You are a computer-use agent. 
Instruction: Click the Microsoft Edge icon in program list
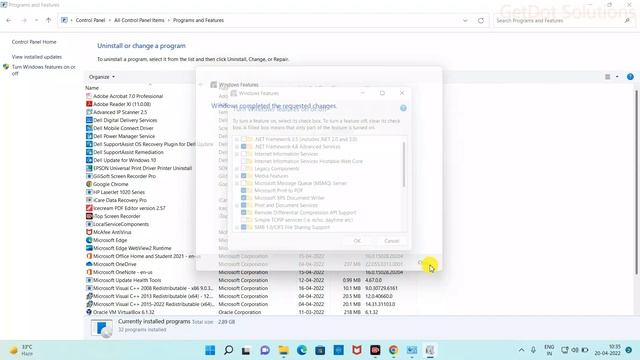click(x=89, y=240)
